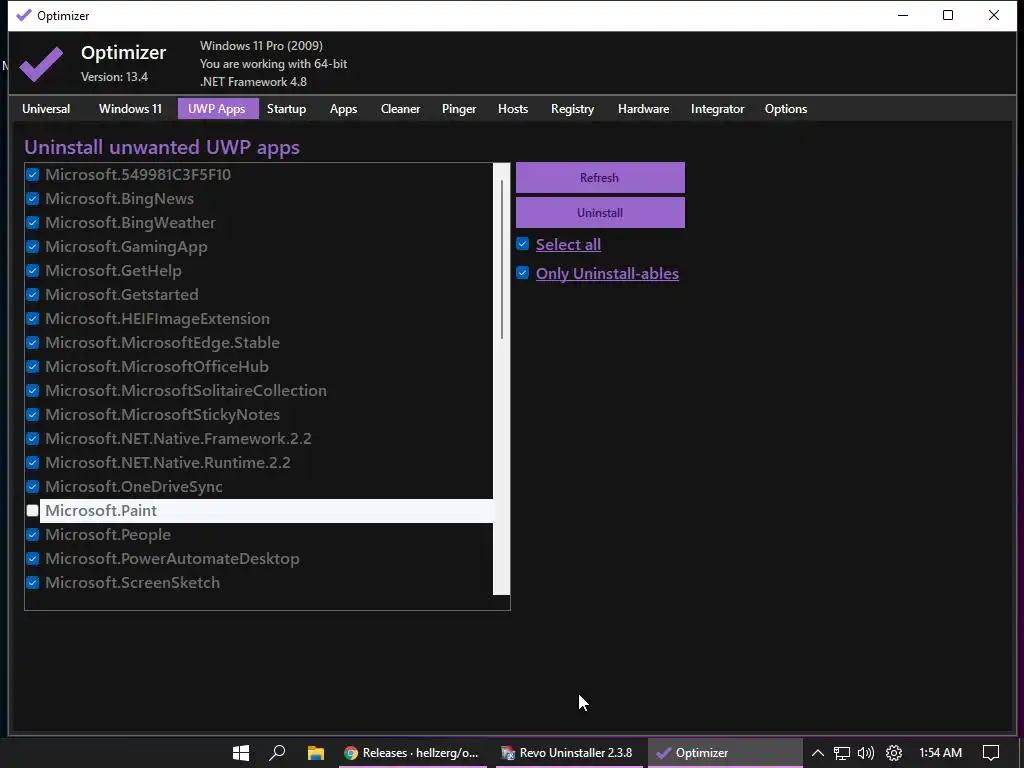Open the Hardware tab
The width and height of the screenshot is (1024, 768).
tap(643, 109)
